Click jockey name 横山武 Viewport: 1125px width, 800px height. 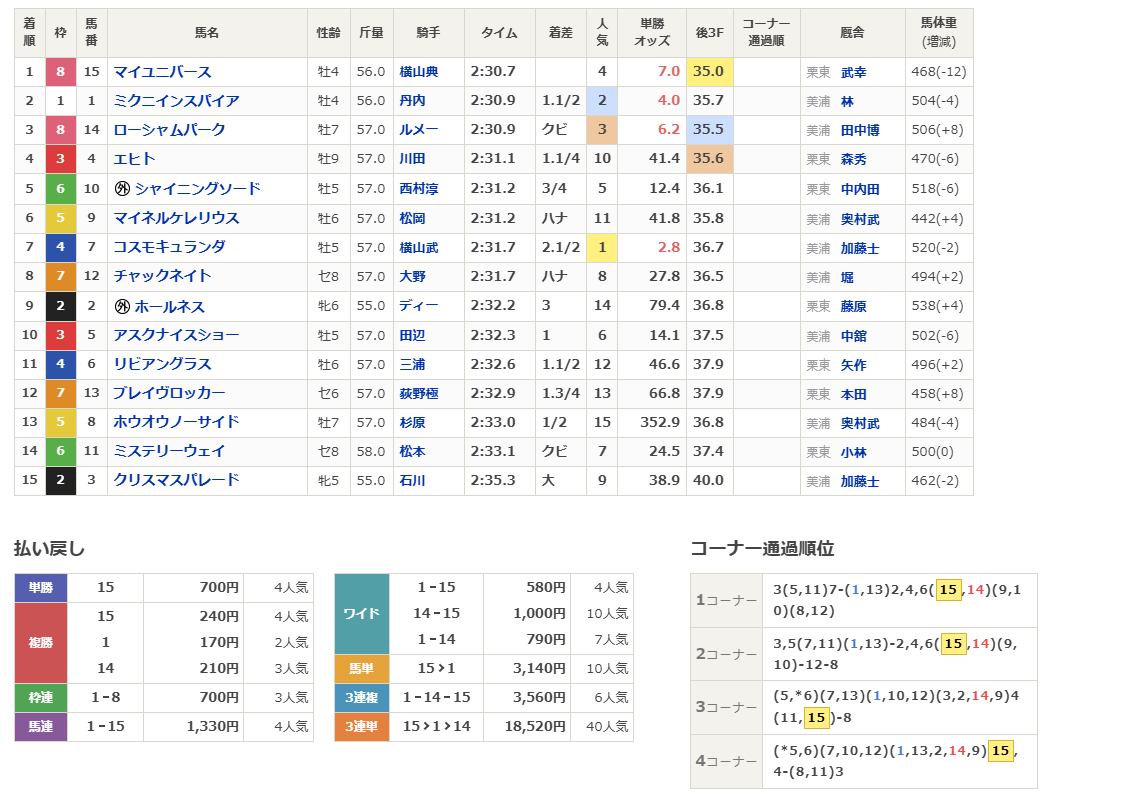tap(419, 248)
